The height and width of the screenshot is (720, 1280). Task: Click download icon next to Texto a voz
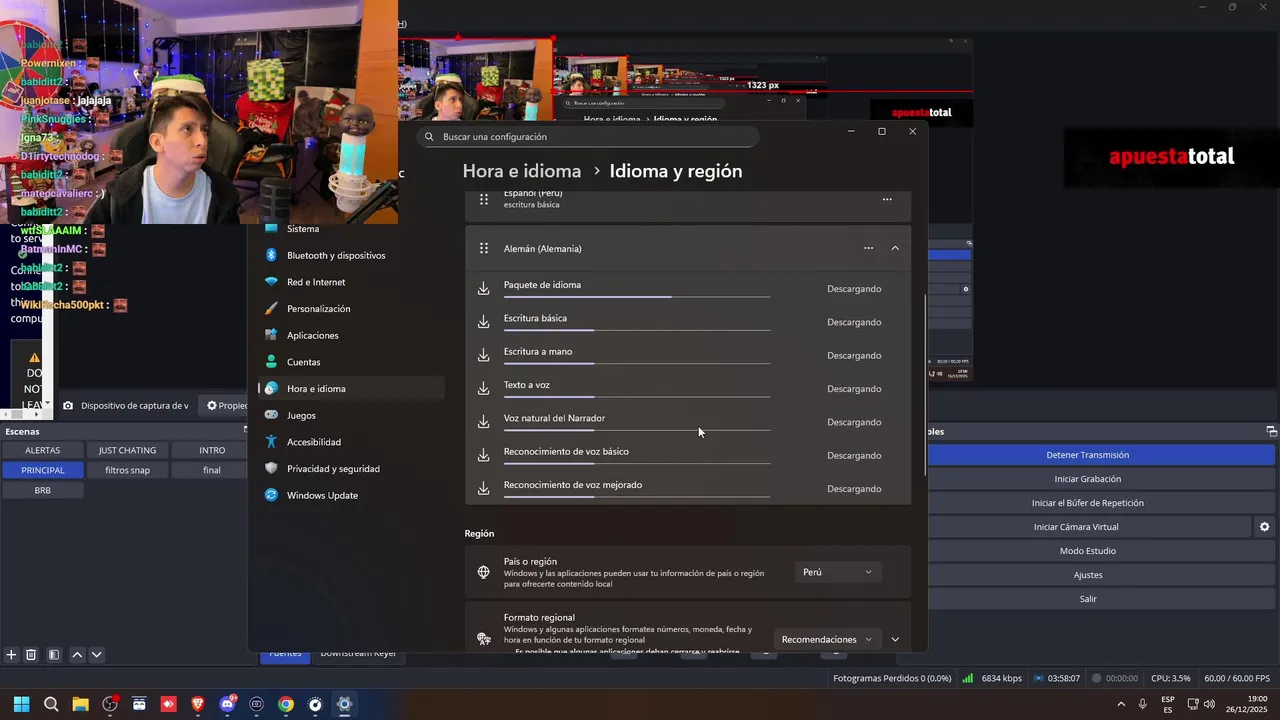pyautogui.click(x=483, y=388)
